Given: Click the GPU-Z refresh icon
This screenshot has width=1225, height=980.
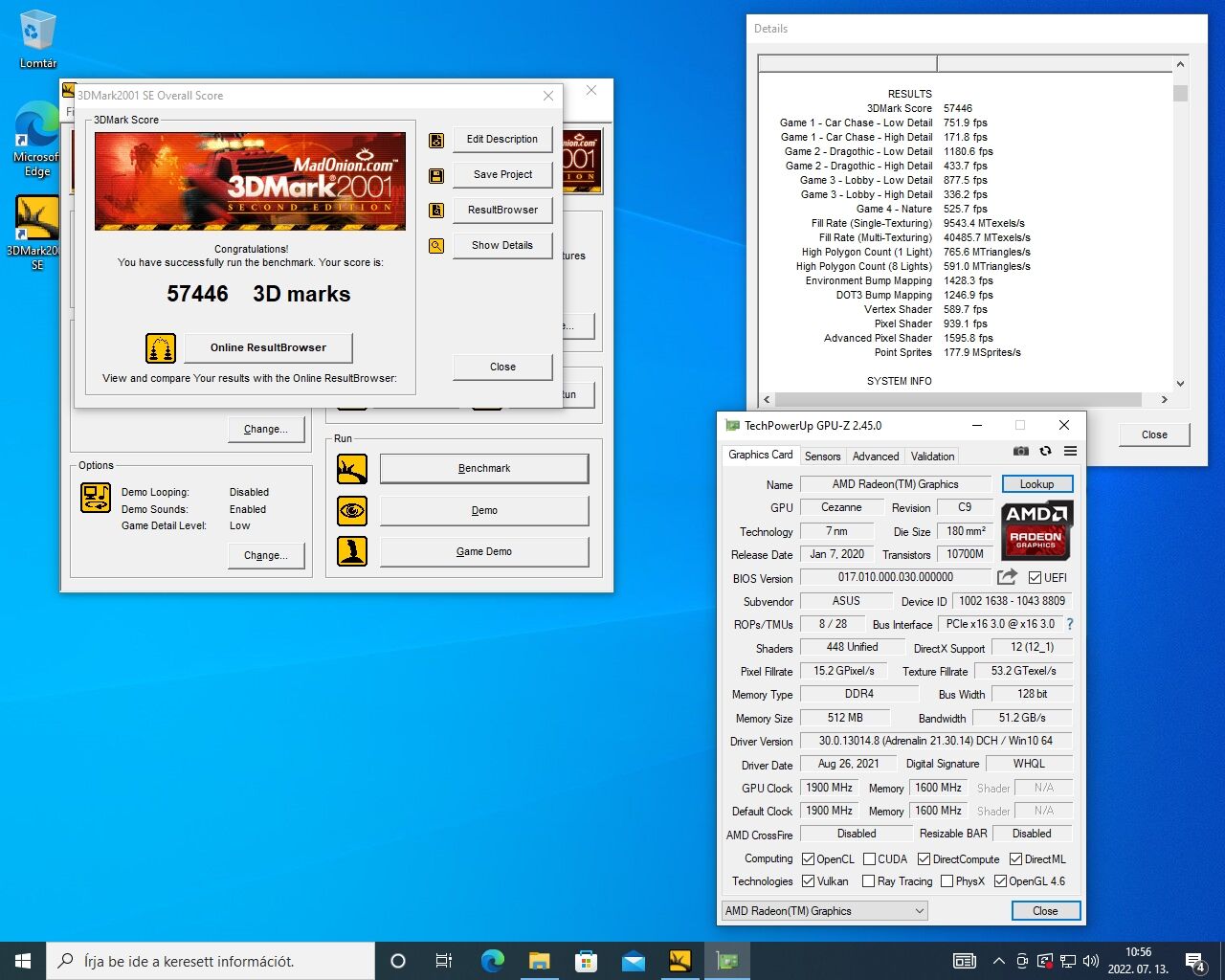Looking at the screenshot, I should [1045, 451].
